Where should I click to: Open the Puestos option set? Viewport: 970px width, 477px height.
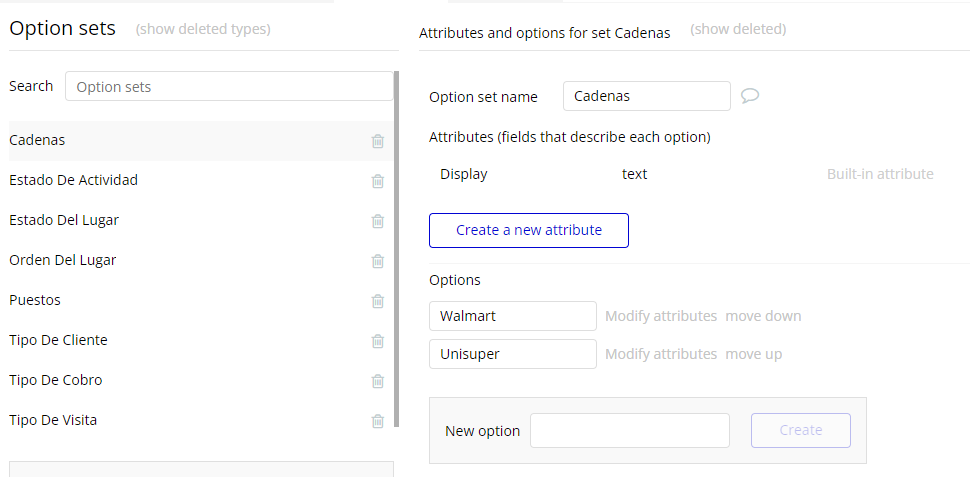[35, 300]
